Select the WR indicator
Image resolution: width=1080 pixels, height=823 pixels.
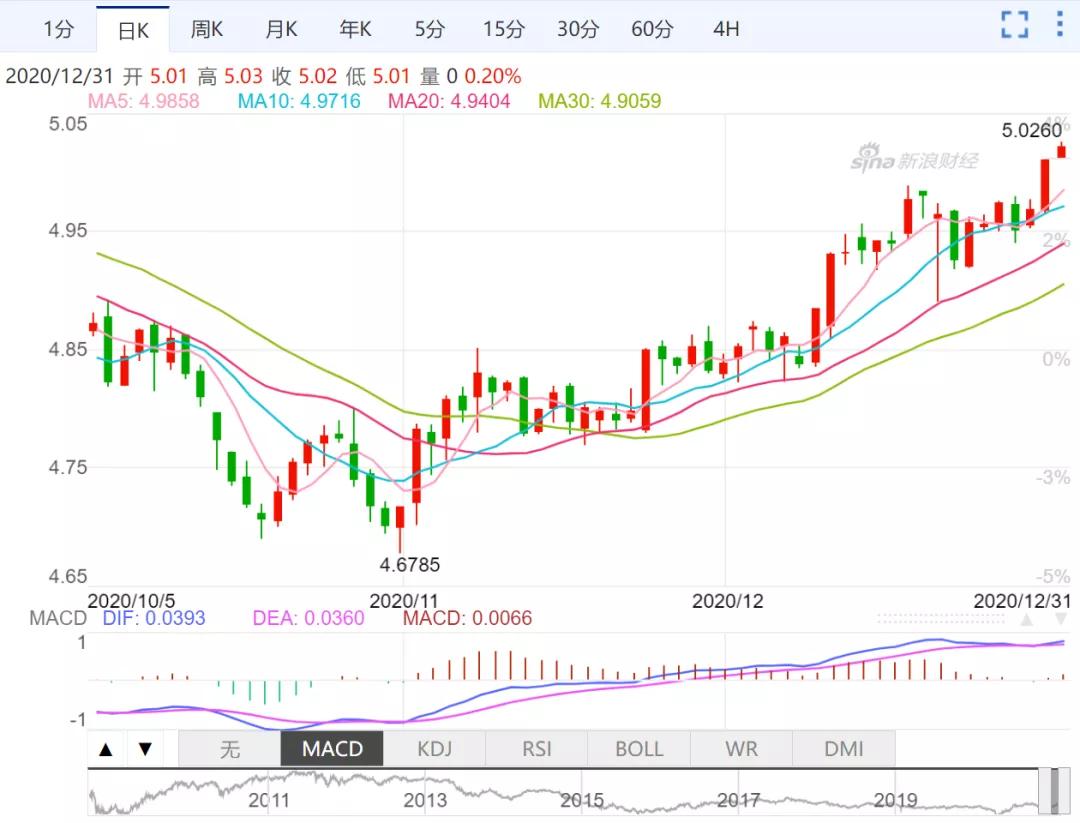pos(741,749)
